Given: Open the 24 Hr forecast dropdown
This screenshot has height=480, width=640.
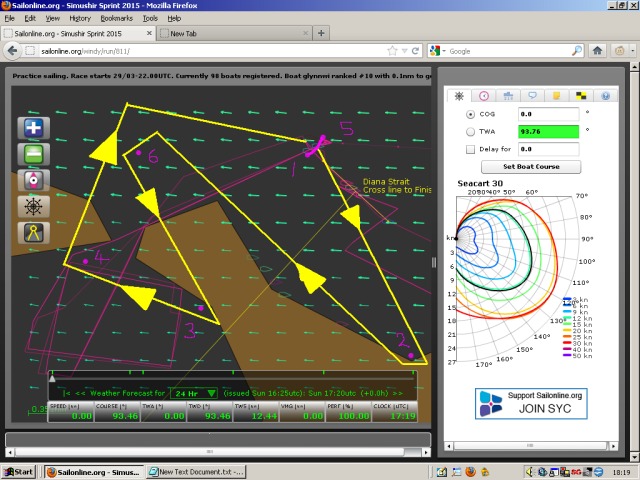Looking at the screenshot, I should (195, 393).
